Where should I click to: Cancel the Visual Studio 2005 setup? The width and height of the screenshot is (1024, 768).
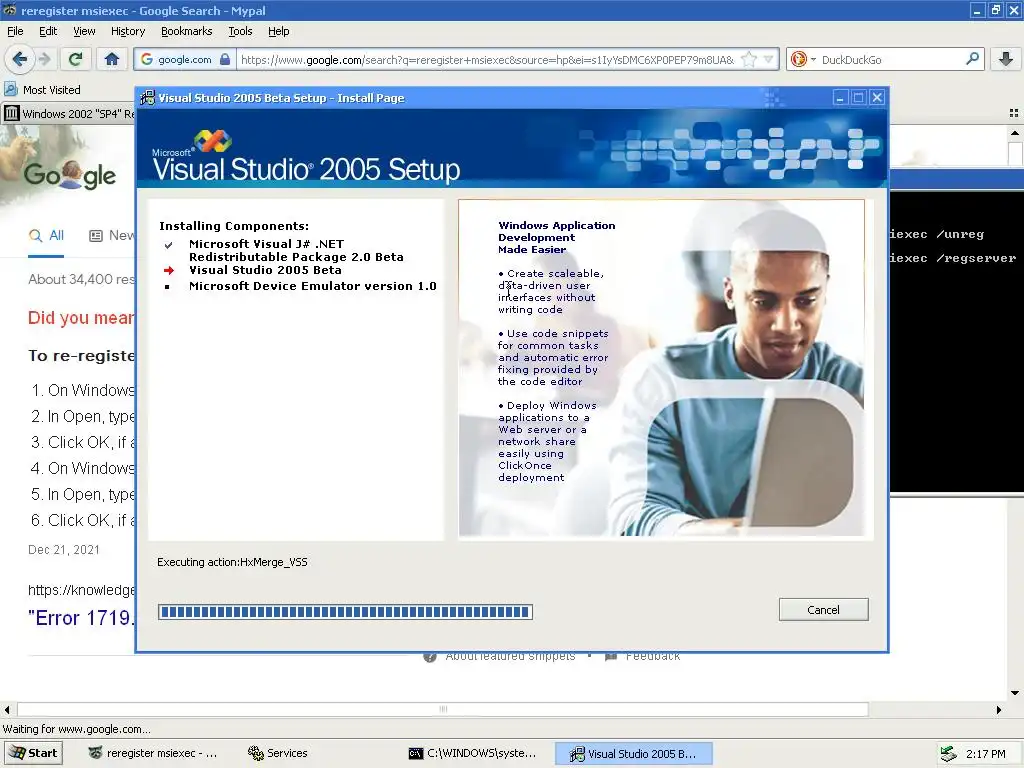tap(823, 609)
